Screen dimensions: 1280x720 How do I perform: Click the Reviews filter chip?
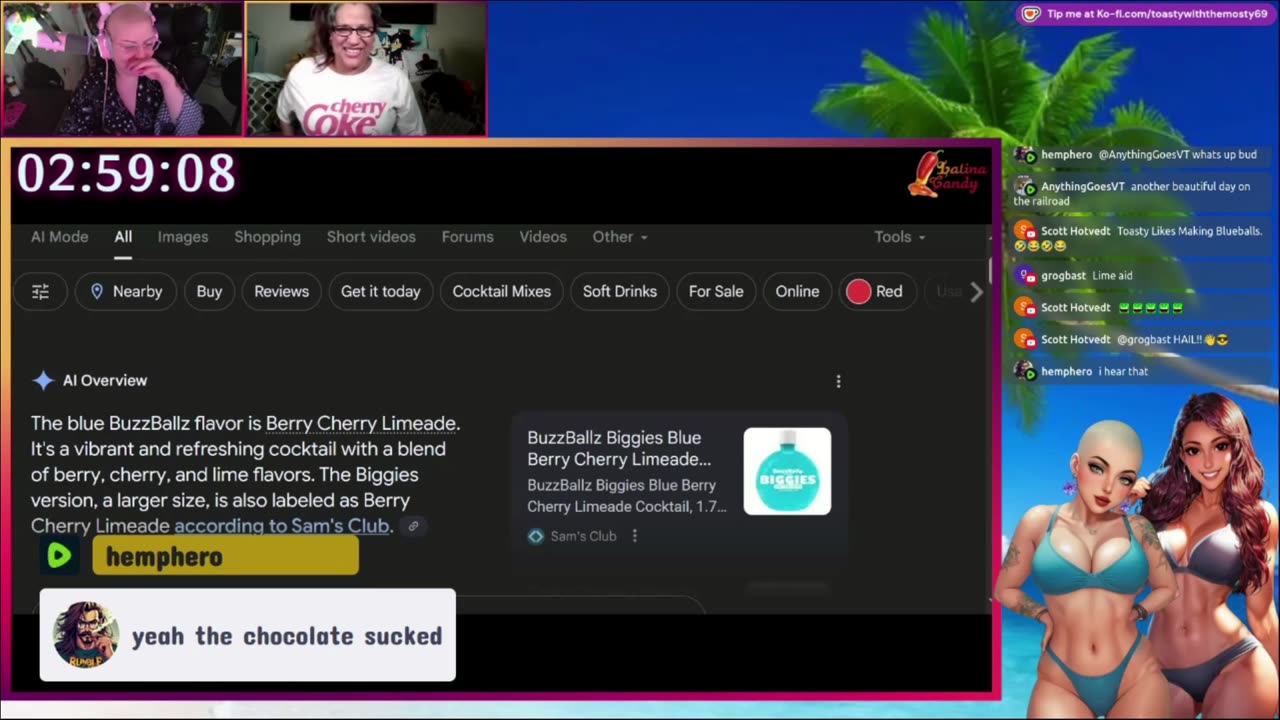pos(281,292)
